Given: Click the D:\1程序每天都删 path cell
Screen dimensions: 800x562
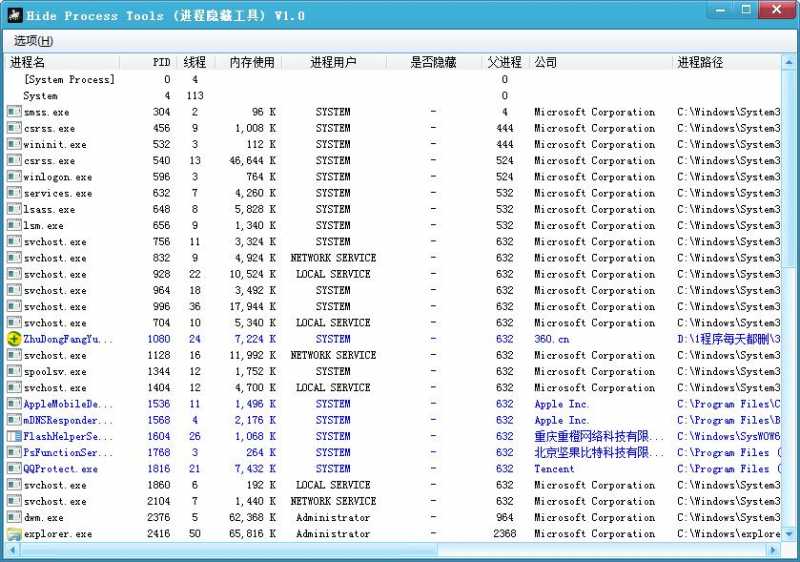Looking at the screenshot, I should tap(729, 339).
